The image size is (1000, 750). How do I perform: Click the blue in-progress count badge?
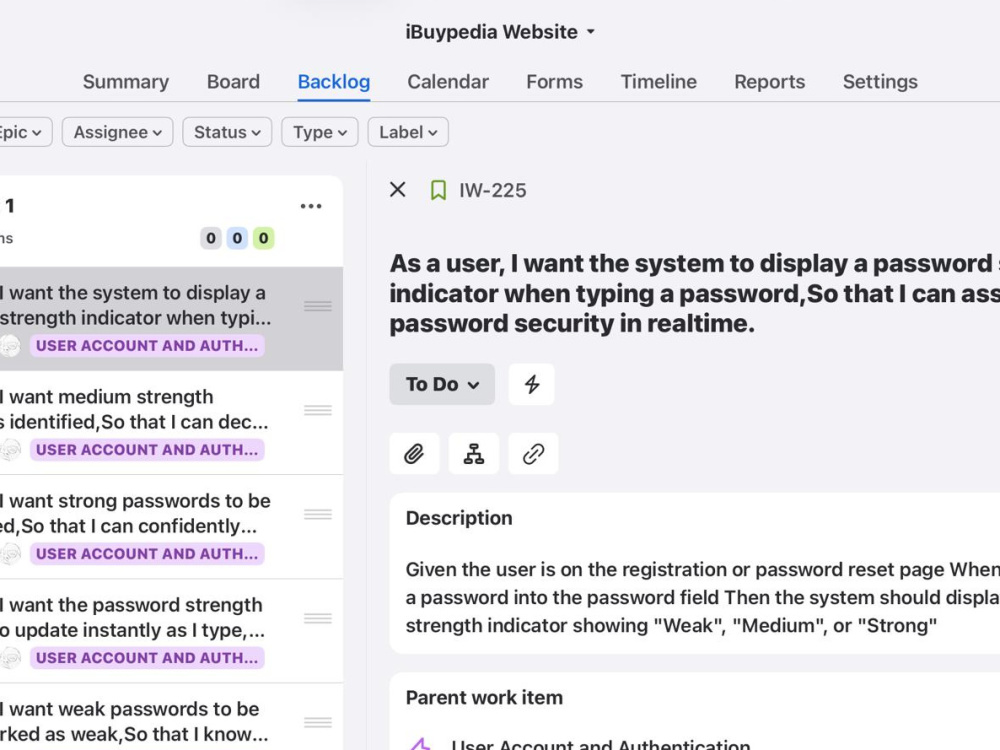pyautogui.click(x=237, y=238)
